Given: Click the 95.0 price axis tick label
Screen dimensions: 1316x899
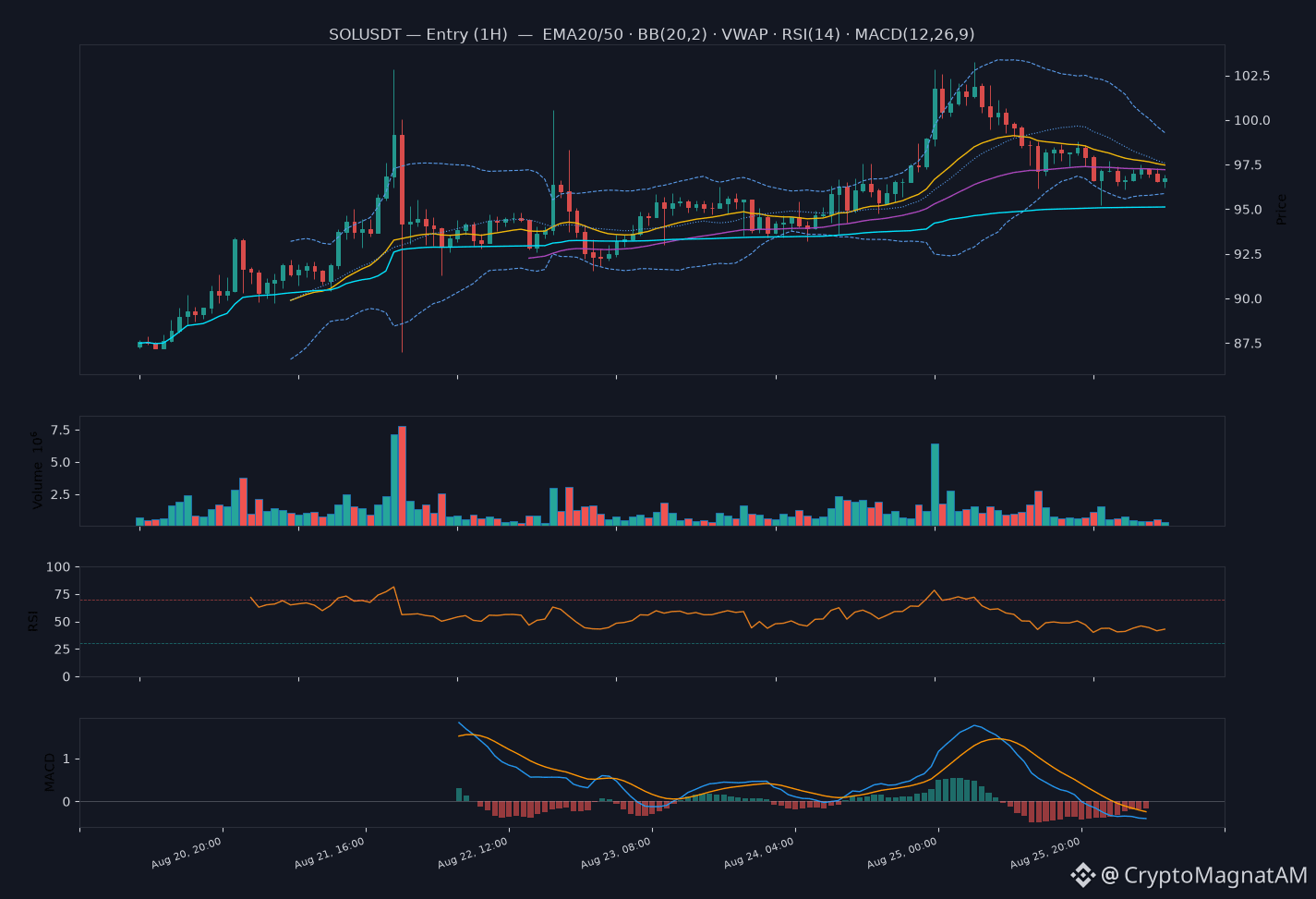Looking at the screenshot, I should (1249, 210).
